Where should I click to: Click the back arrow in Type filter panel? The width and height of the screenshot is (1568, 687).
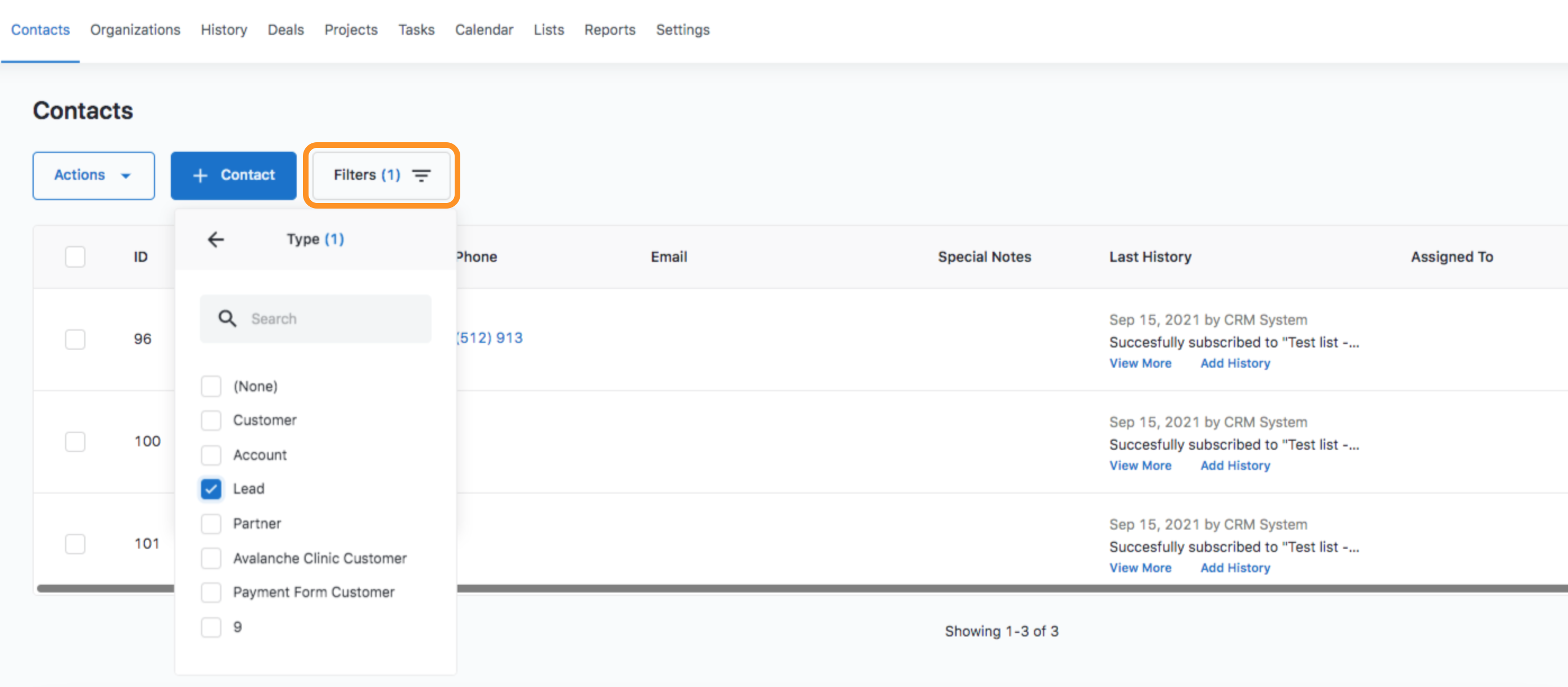coord(215,239)
